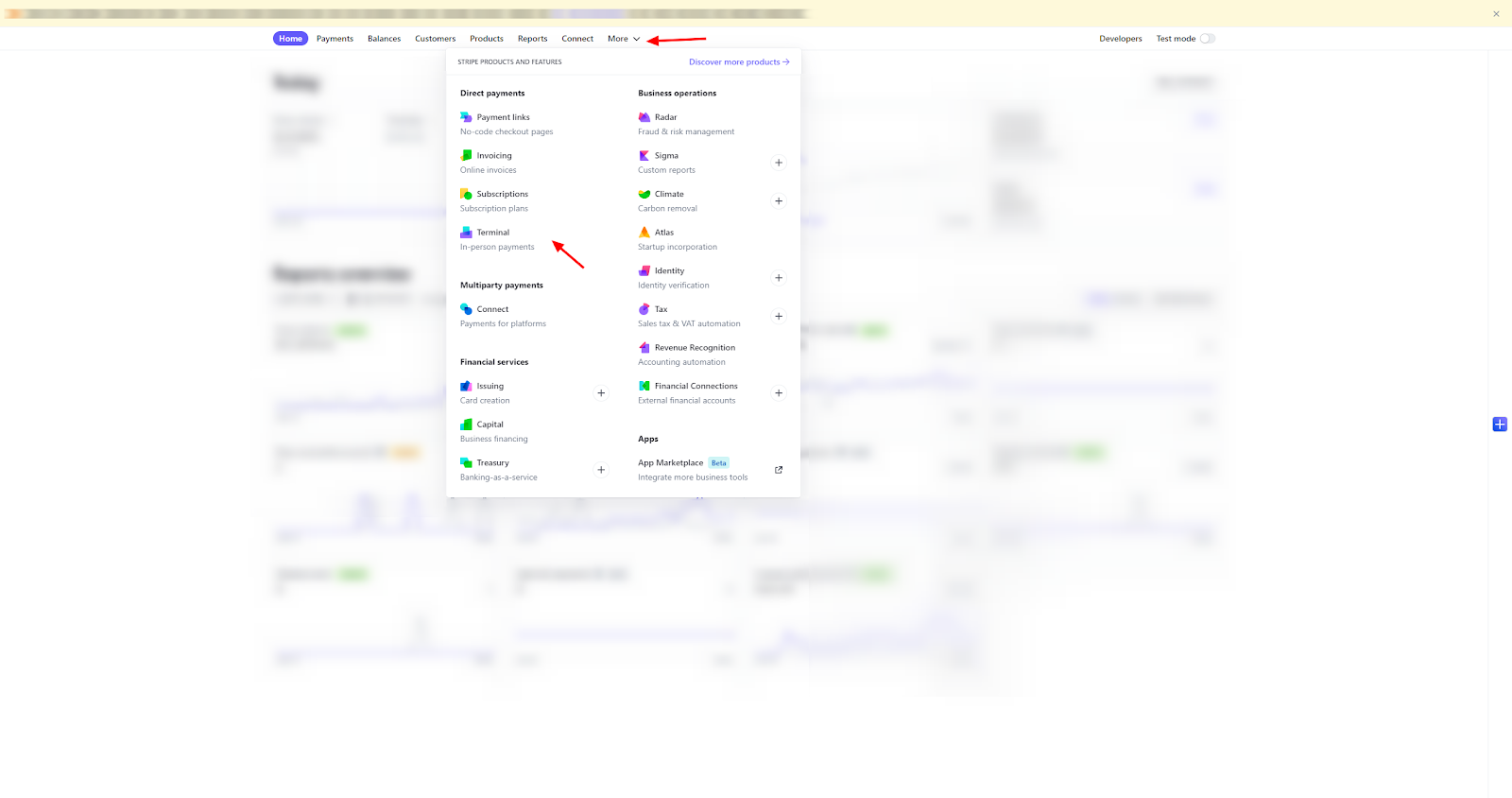Add Climate with its plus button
Image resolution: width=1512 pixels, height=798 pixels.
779,200
